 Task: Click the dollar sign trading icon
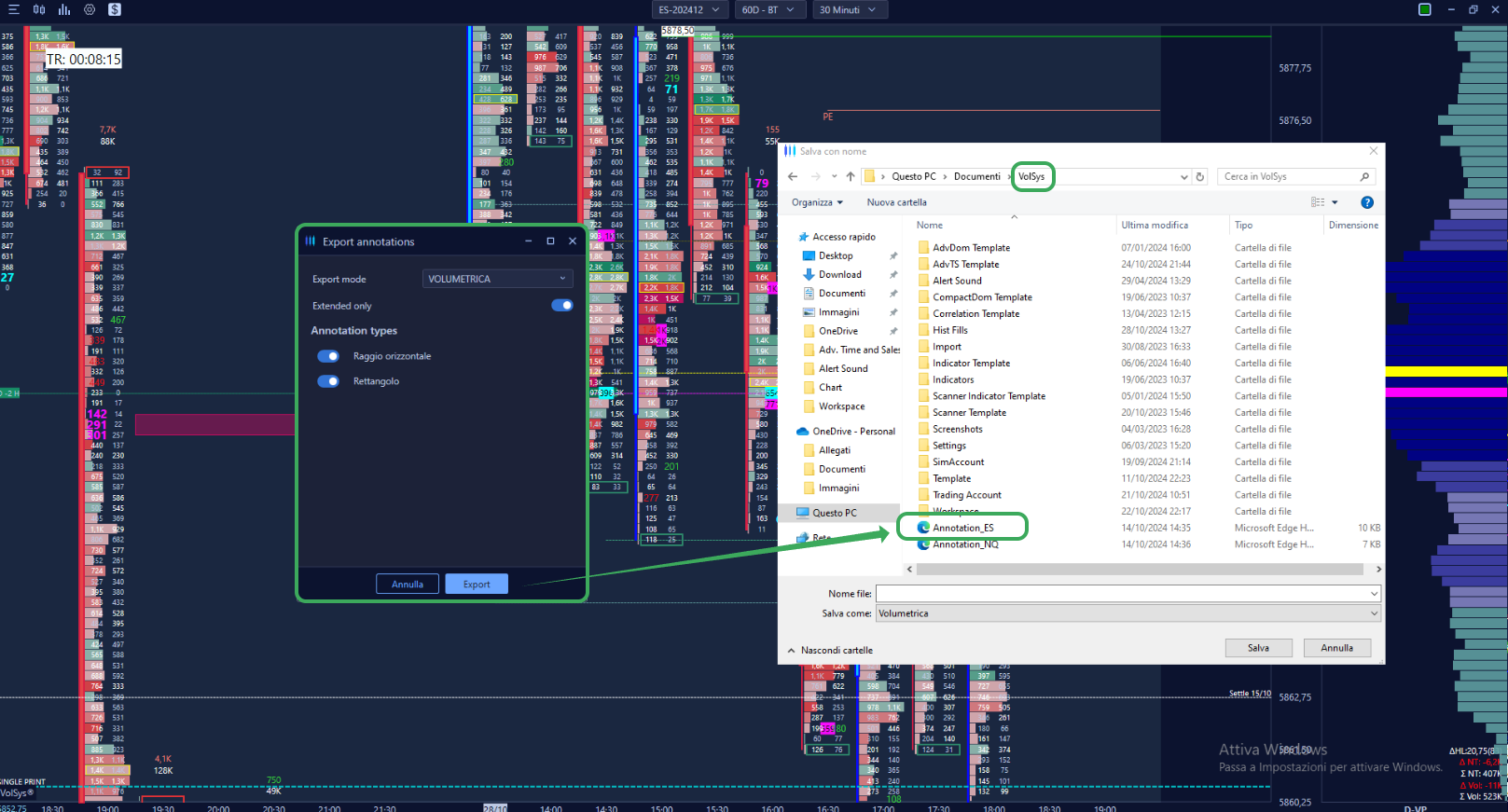pos(115,9)
